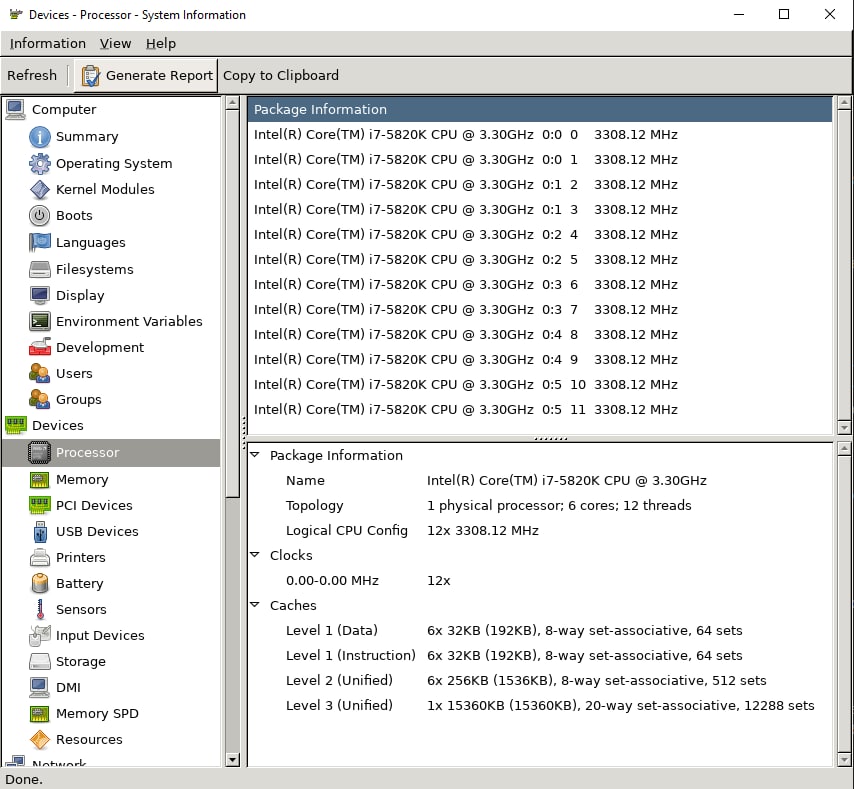Click the Generate Report button label
Viewport: 854px width, 789px height.
[159, 76]
